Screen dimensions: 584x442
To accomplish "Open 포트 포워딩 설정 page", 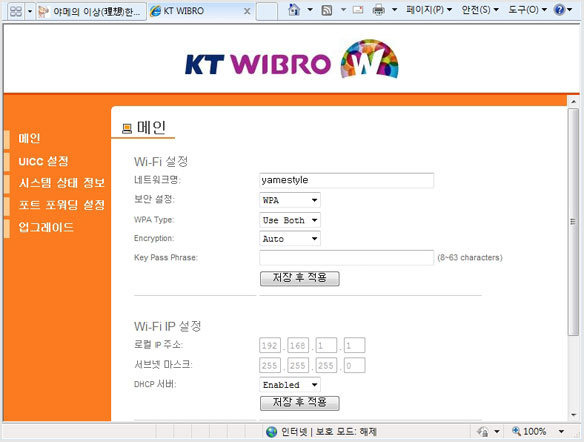I will (x=62, y=205).
